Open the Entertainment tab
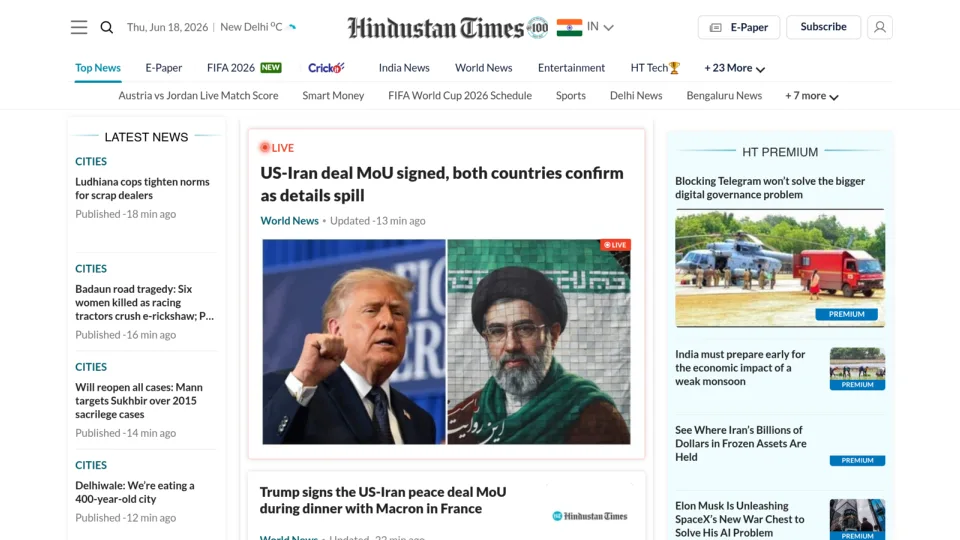The width and height of the screenshot is (960, 540). (571, 68)
